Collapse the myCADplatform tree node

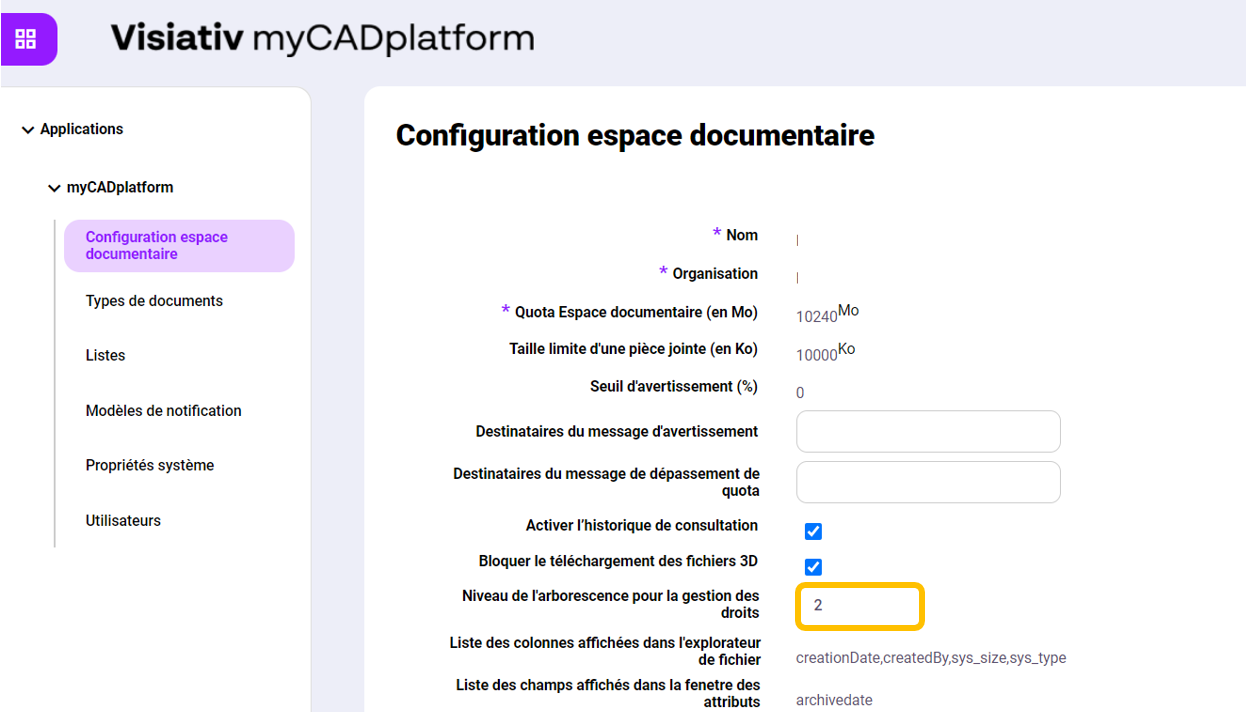pyautogui.click(x=54, y=188)
